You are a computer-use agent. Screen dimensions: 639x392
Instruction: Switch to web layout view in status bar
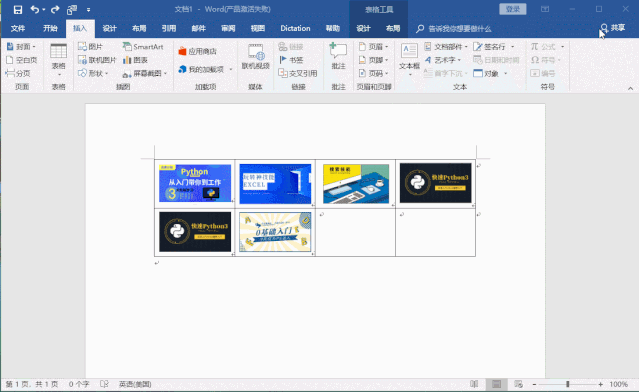click(518, 384)
